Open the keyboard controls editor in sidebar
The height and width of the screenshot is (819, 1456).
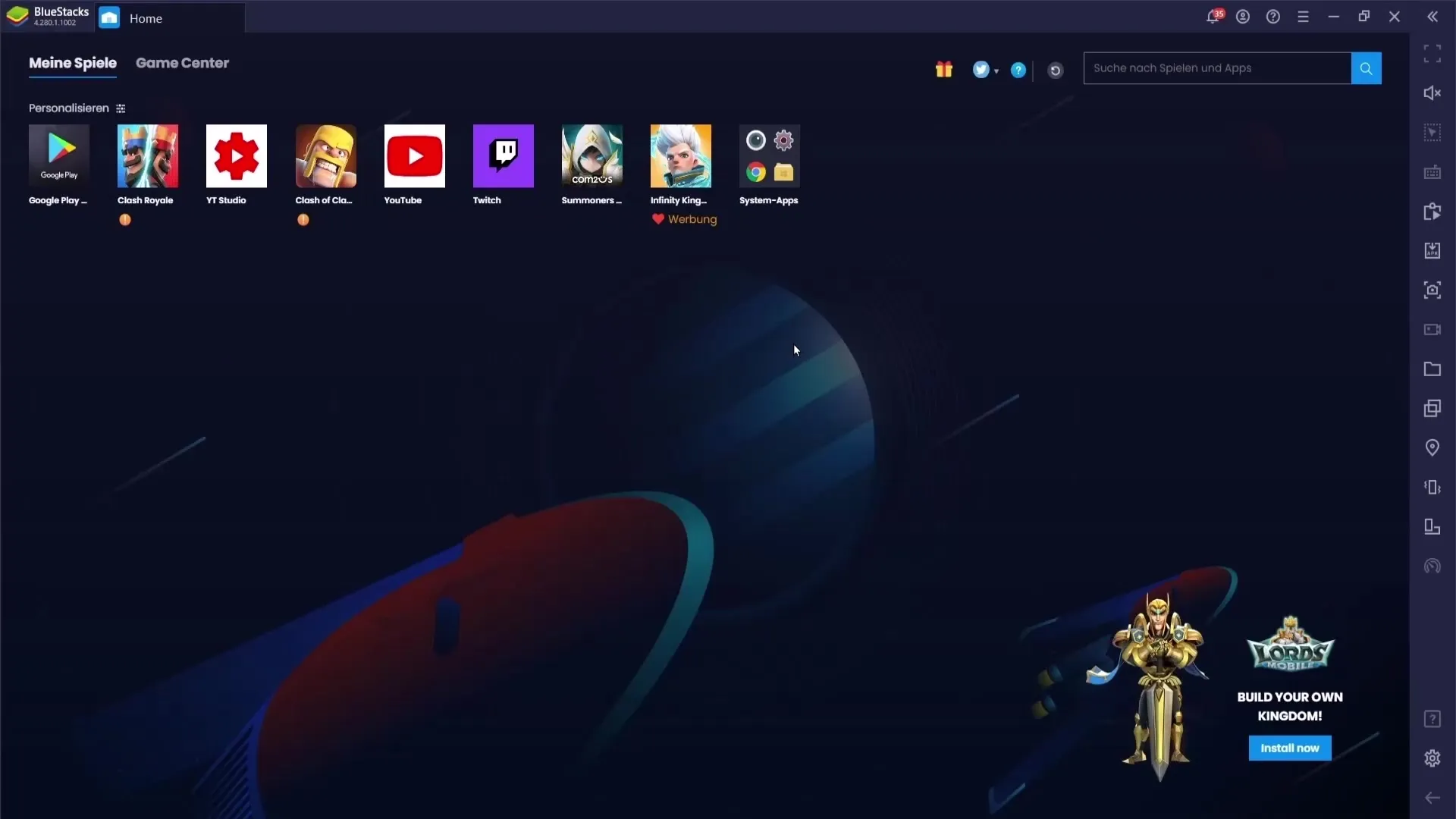pos(1432,172)
